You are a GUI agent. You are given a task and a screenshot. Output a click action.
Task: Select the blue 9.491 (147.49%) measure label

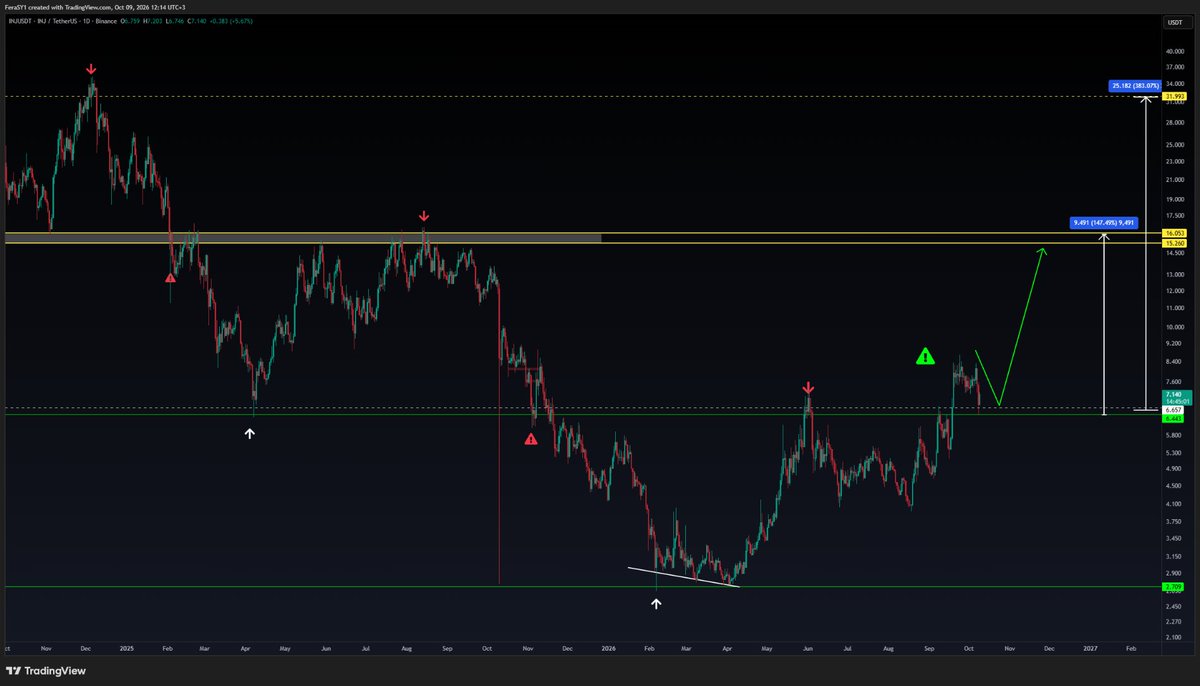pos(1103,222)
